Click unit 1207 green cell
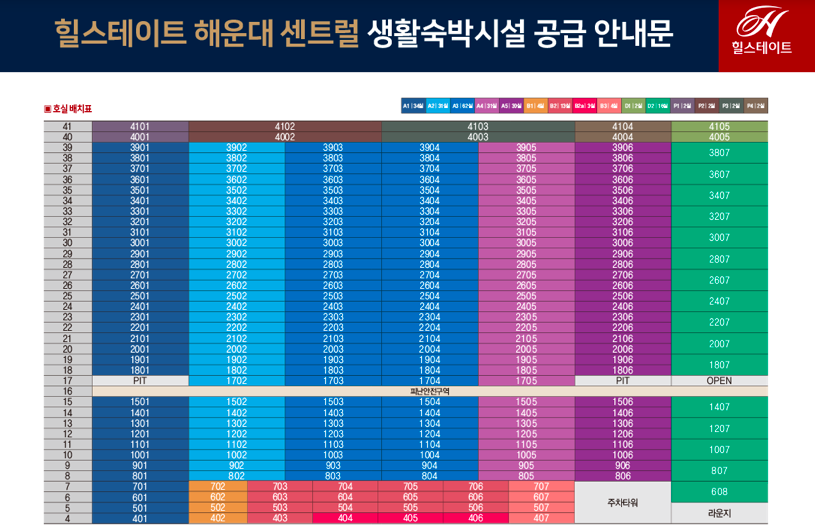Screen dimensions: 815x531 pyautogui.click(x=719, y=429)
